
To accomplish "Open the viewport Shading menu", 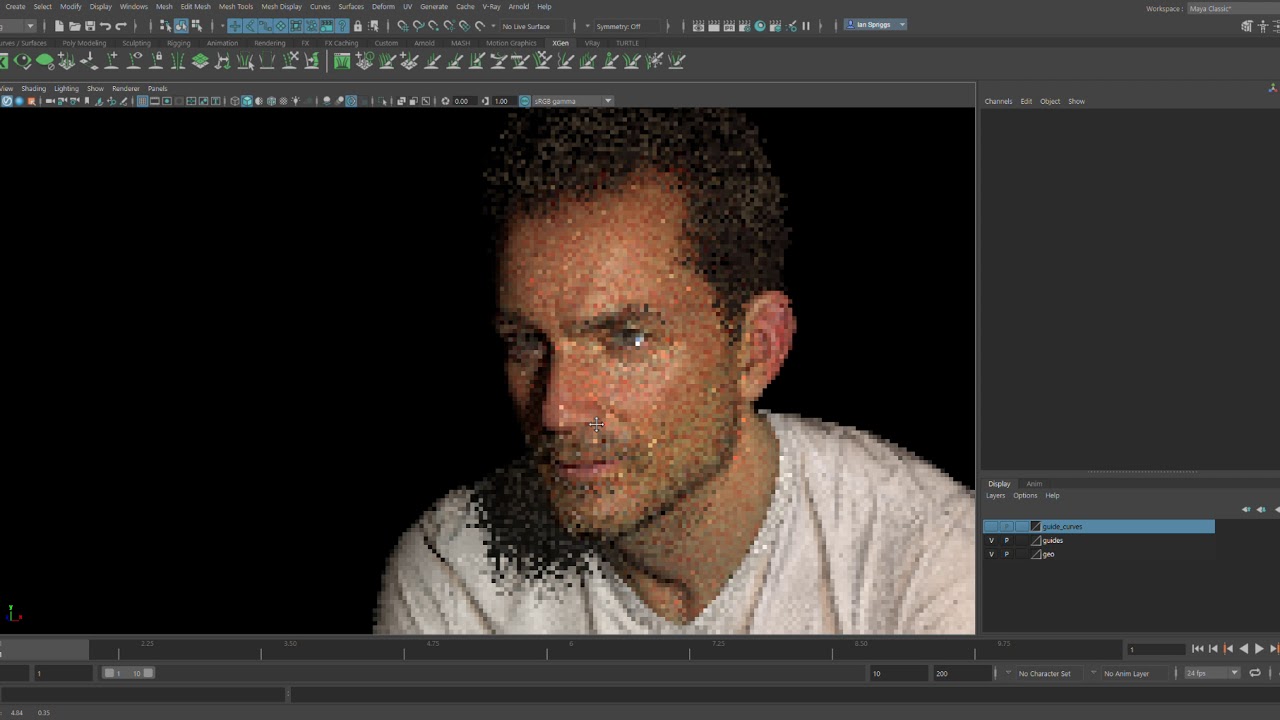I will 33,89.
